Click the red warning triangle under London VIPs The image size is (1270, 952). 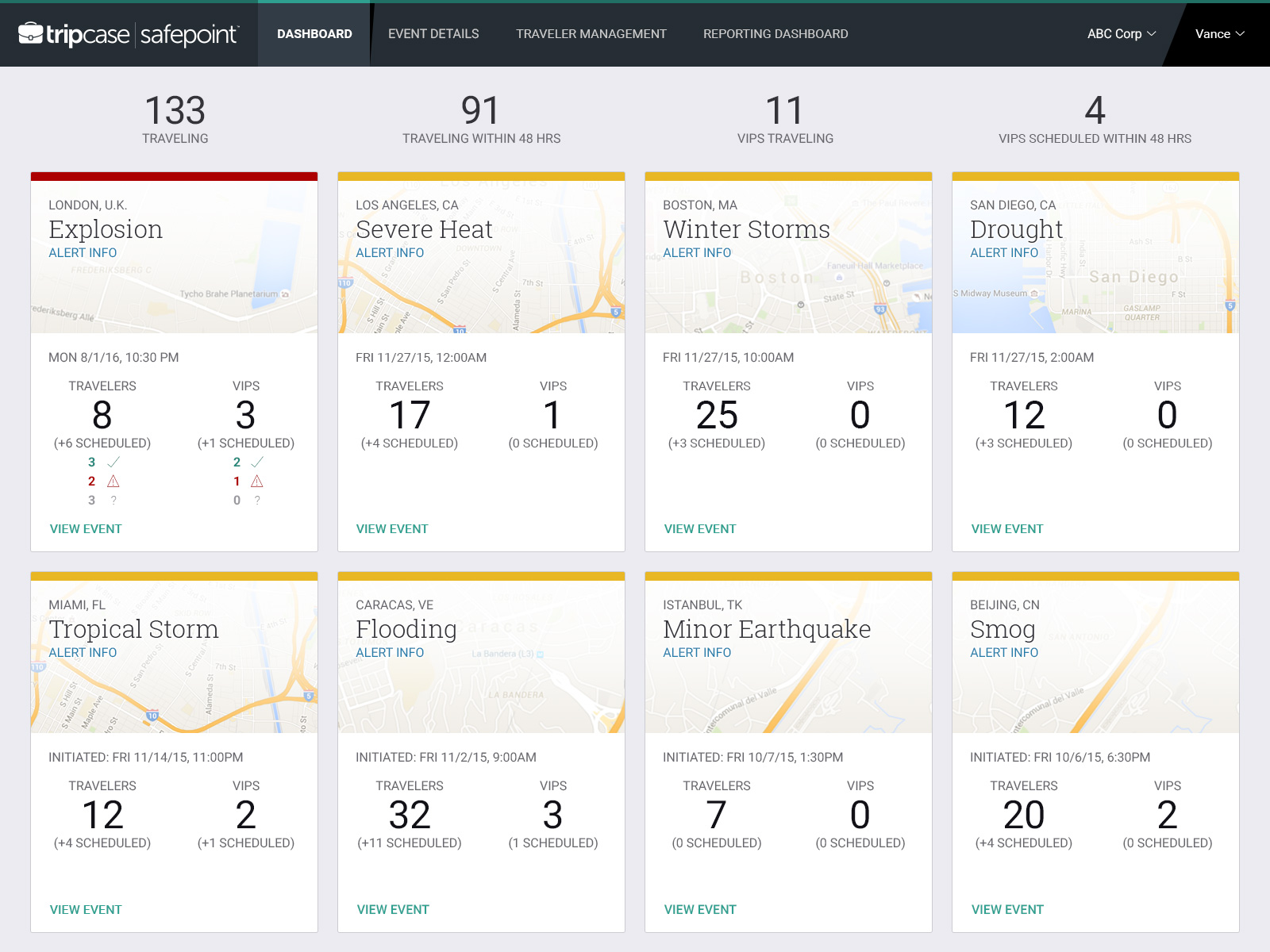[257, 482]
